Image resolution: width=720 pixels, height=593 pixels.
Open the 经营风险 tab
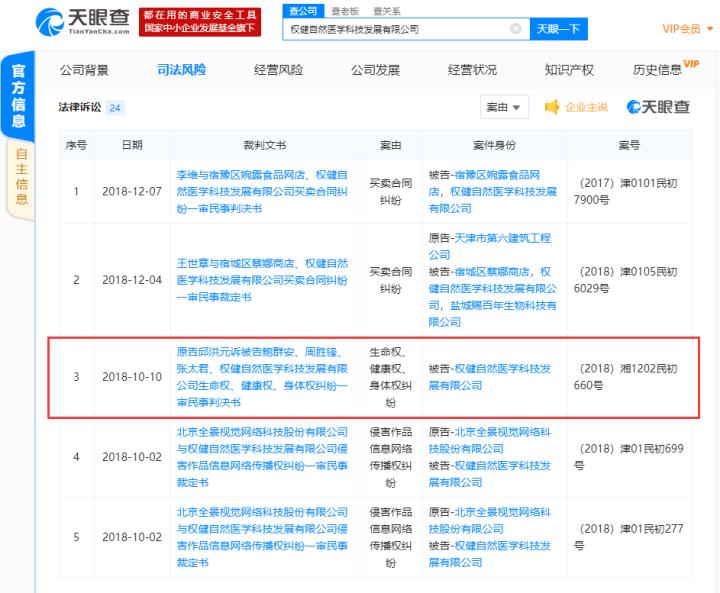click(x=278, y=70)
